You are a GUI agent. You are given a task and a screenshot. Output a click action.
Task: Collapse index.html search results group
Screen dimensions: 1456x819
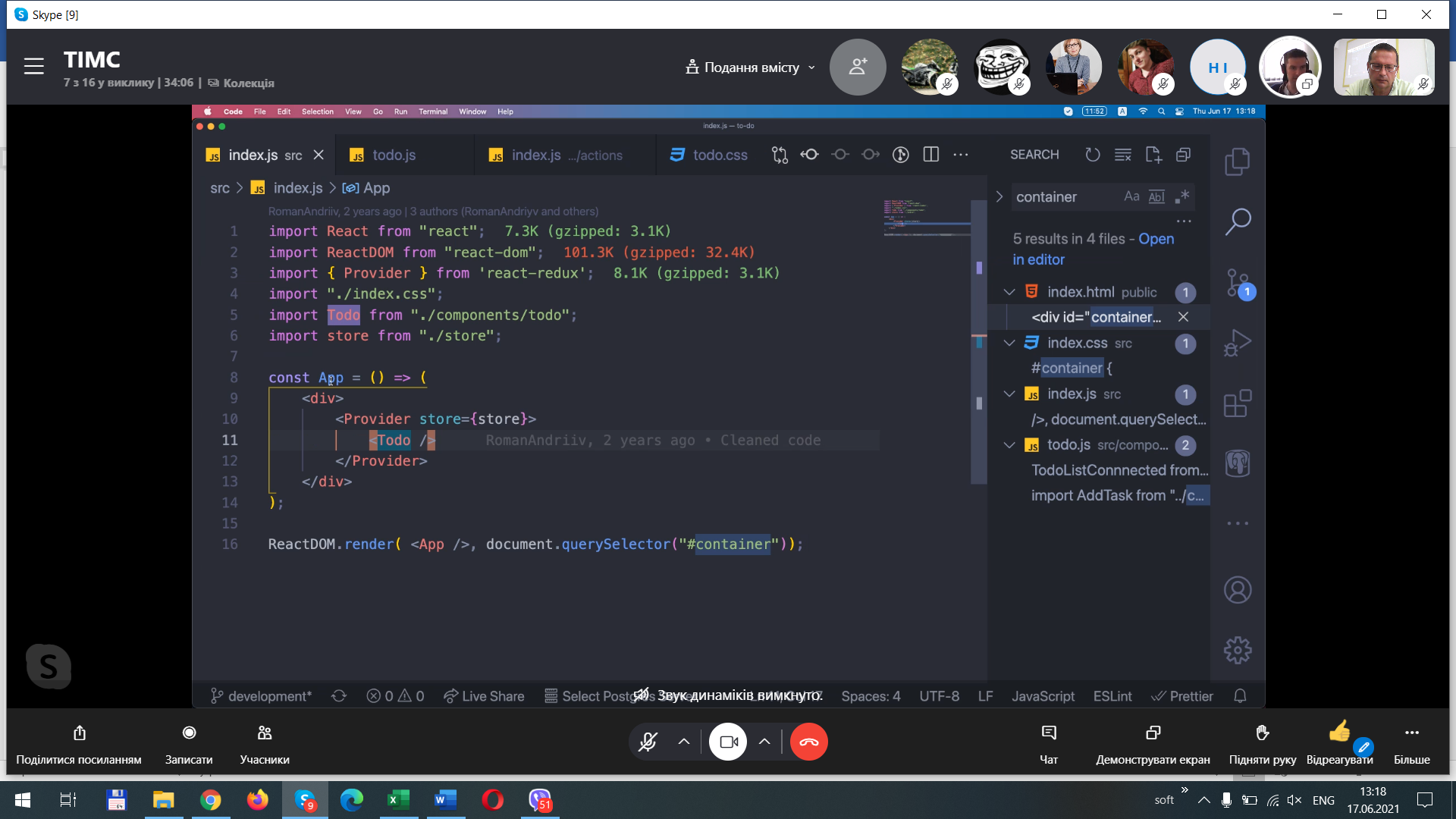coord(1009,292)
